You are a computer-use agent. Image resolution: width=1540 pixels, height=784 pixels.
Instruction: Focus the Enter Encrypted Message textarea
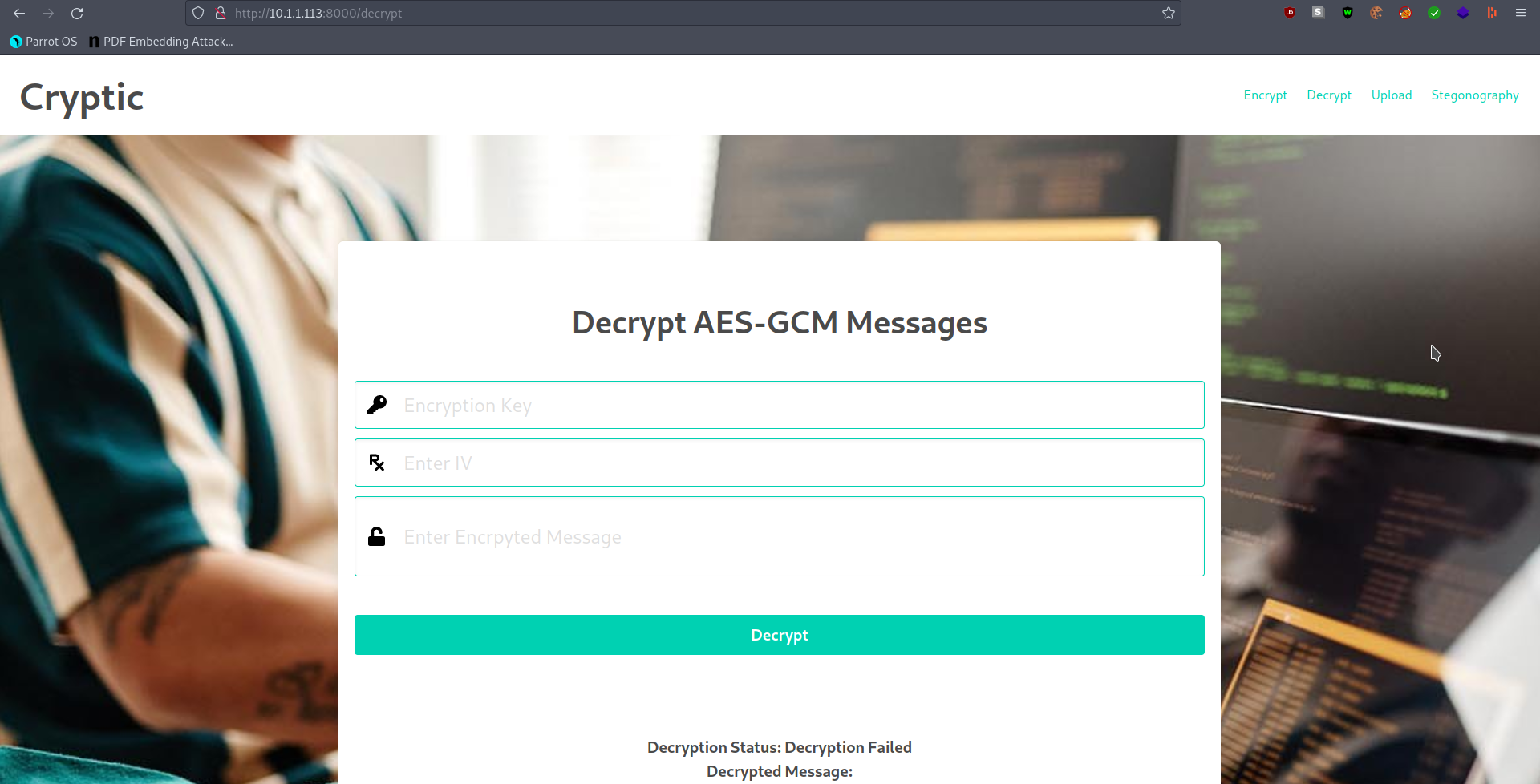click(x=780, y=536)
